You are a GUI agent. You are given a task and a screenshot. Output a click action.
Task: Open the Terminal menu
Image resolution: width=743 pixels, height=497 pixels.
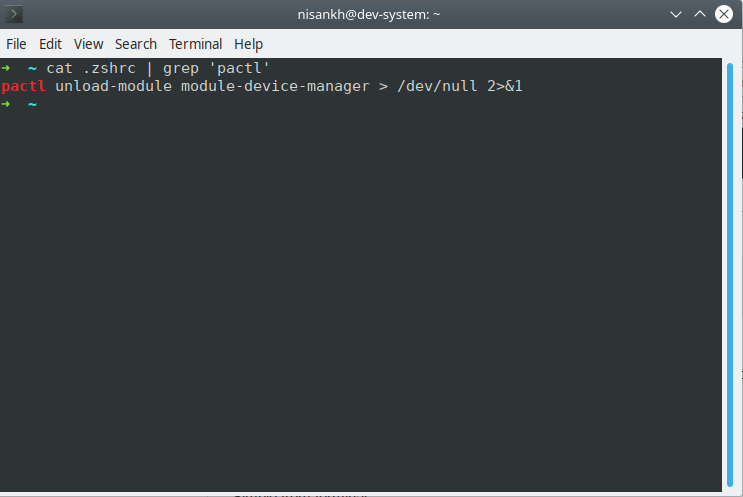195,44
